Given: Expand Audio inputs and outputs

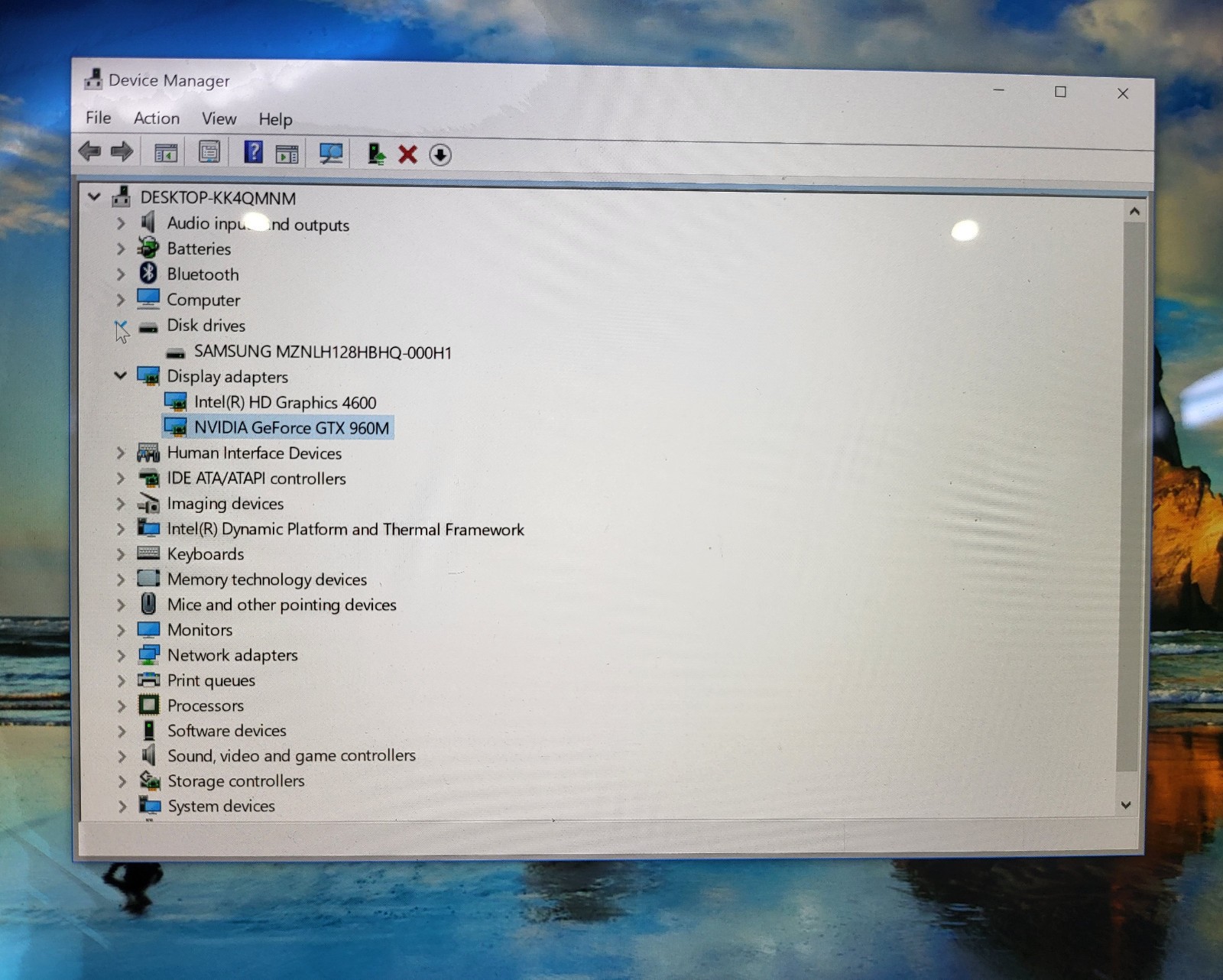Looking at the screenshot, I should [121, 223].
